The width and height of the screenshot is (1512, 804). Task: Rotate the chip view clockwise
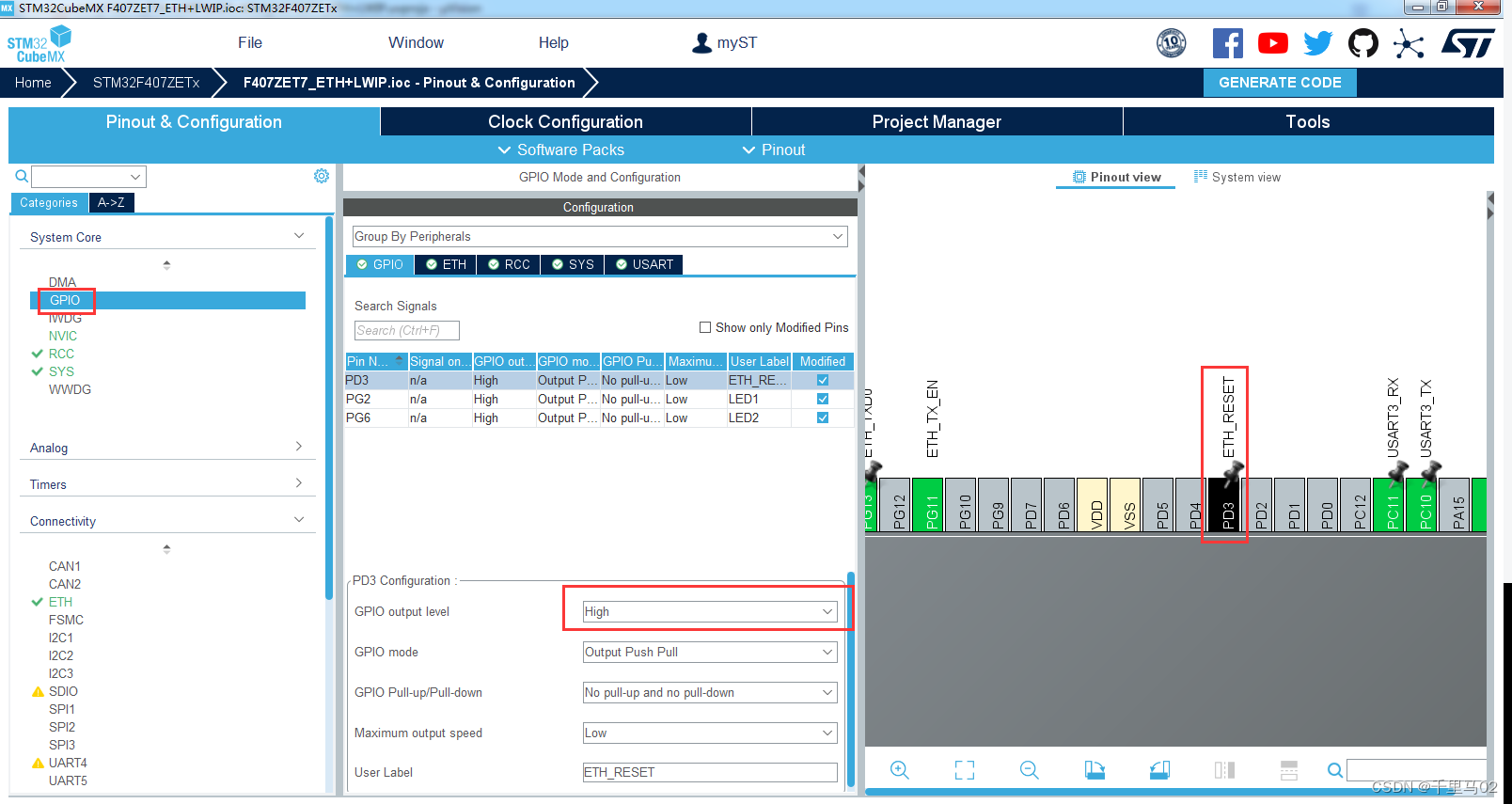pyautogui.click(x=1095, y=770)
